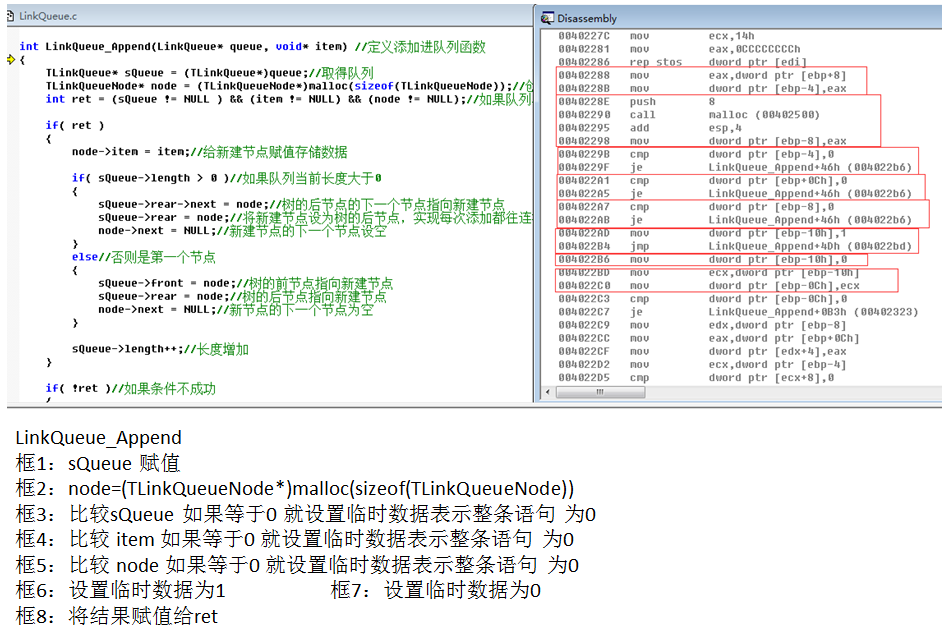Image resolution: width=950 pixels, height=635 pixels.
Task: Select 'sQueue->front = node;' line
Action: click(x=245, y=283)
